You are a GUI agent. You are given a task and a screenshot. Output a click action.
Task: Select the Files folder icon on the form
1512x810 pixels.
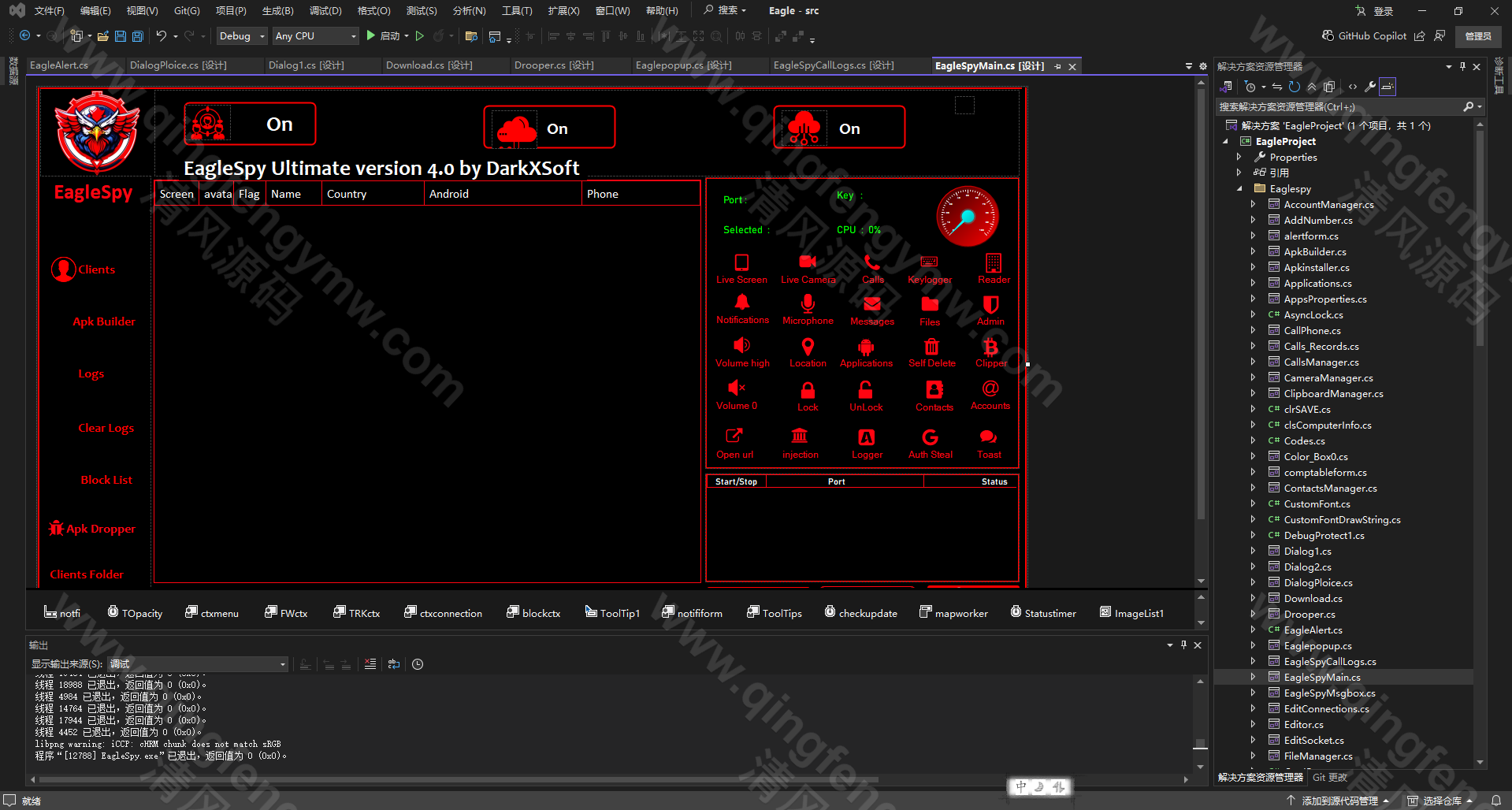point(930,304)
